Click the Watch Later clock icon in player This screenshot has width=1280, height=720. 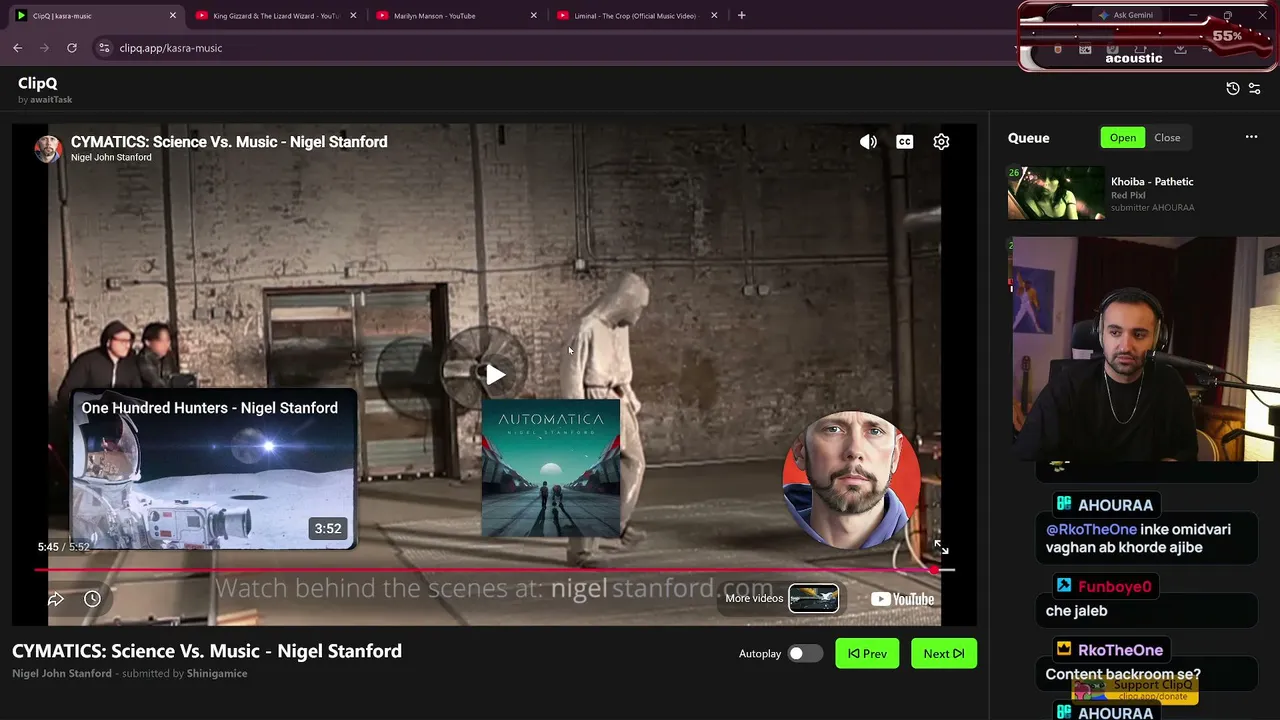[92, 599]
